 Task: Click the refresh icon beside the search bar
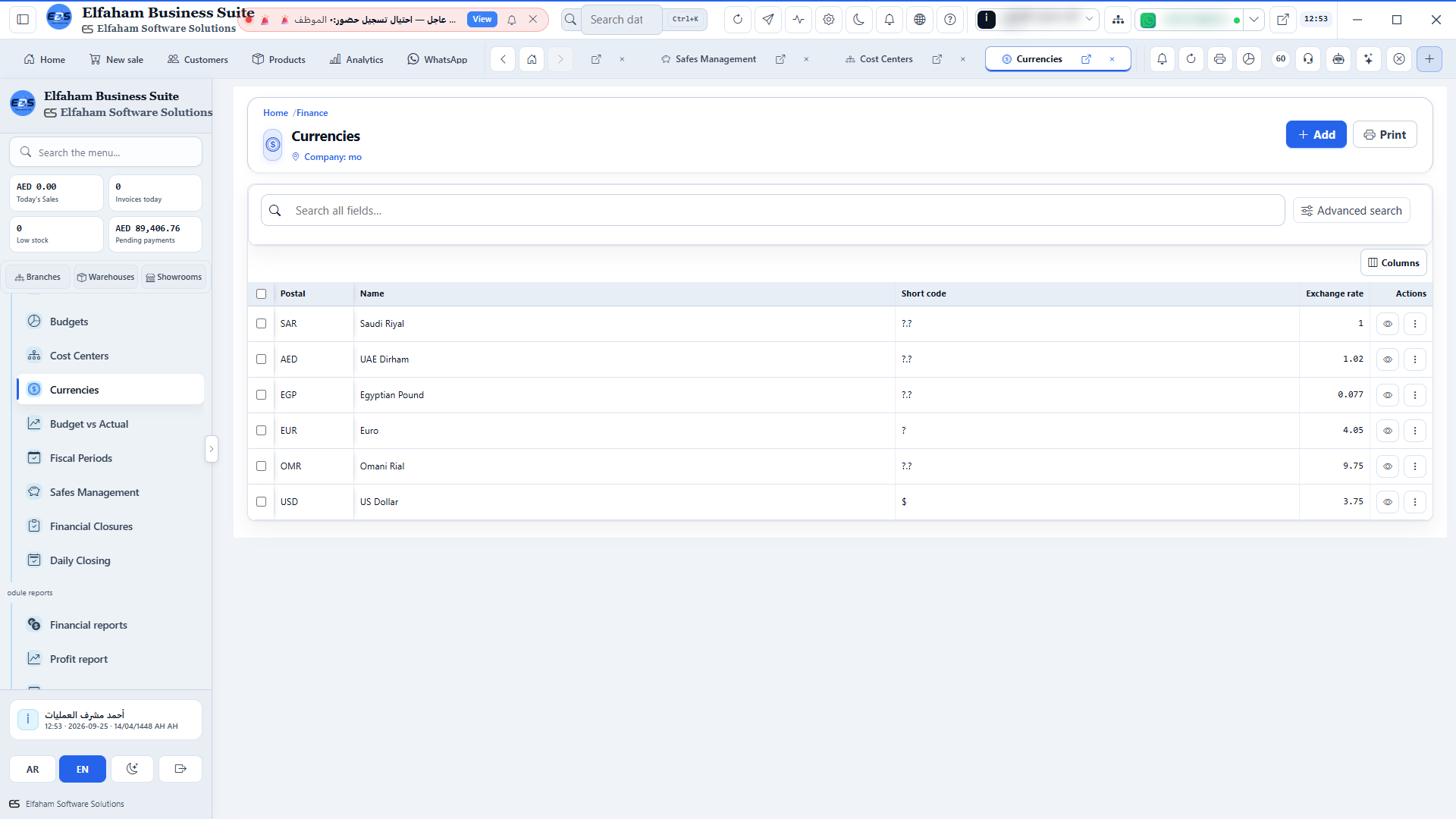737,20
